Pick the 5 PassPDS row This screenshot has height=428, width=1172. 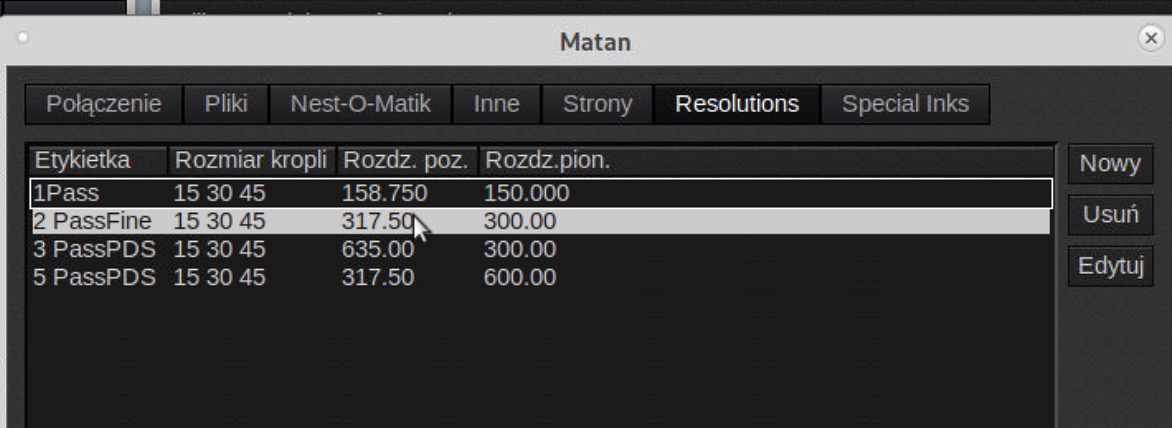(300, 276)
